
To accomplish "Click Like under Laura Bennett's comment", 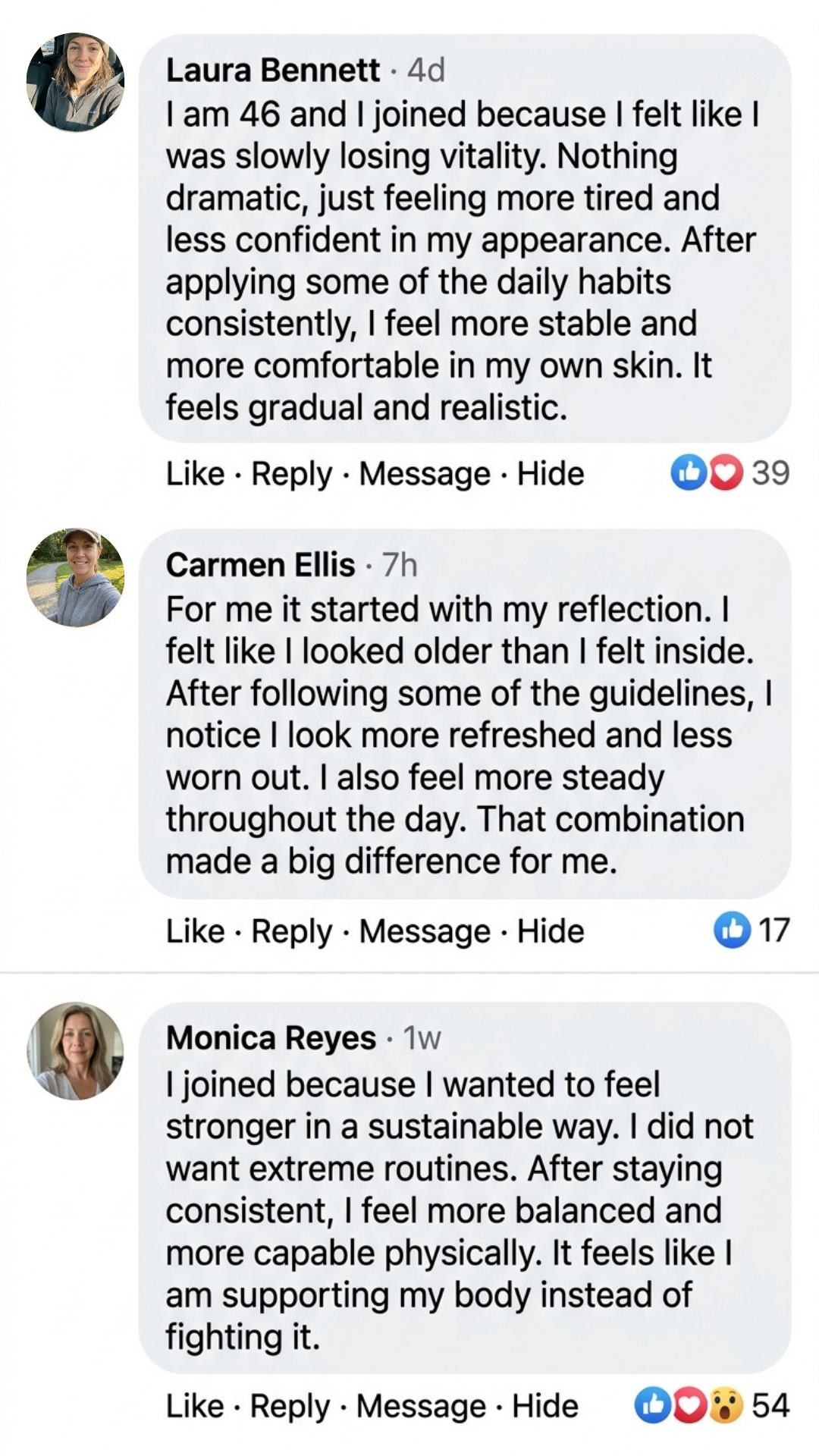I will (194, 472).
